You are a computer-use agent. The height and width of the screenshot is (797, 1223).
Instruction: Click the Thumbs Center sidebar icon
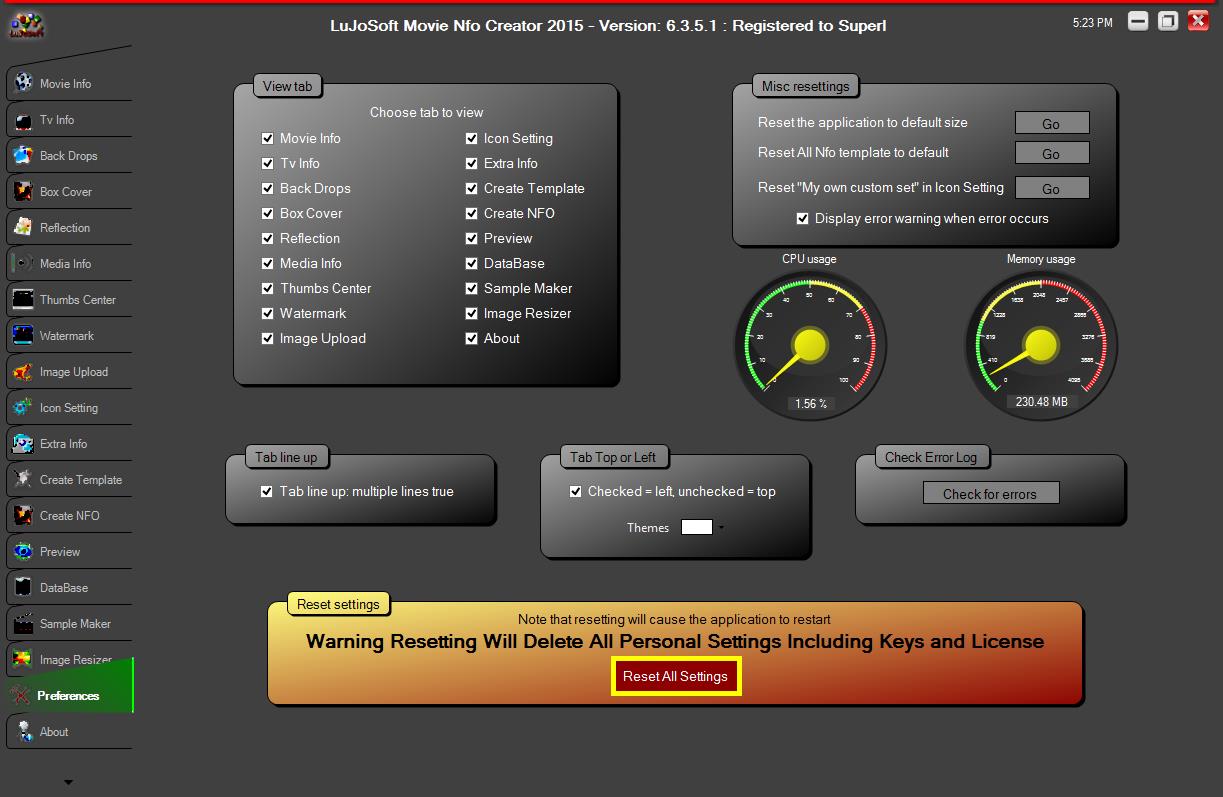[23, 299]
